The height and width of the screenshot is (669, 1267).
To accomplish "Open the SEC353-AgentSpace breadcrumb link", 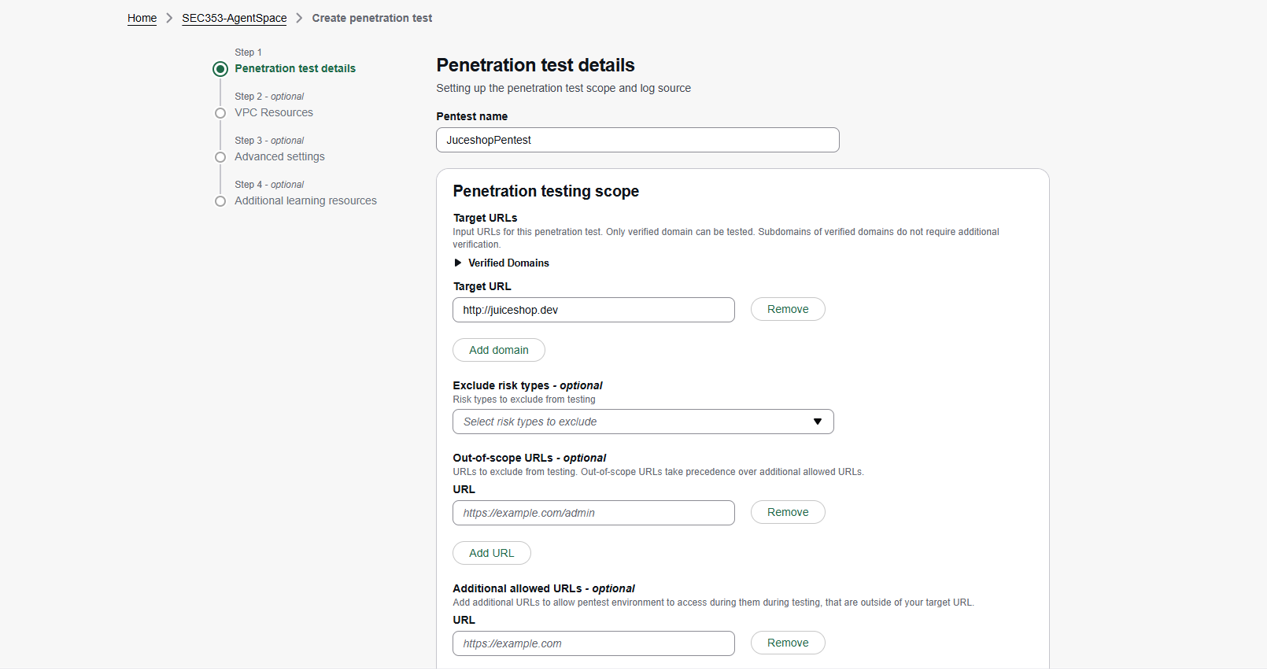I will point(234,18).
